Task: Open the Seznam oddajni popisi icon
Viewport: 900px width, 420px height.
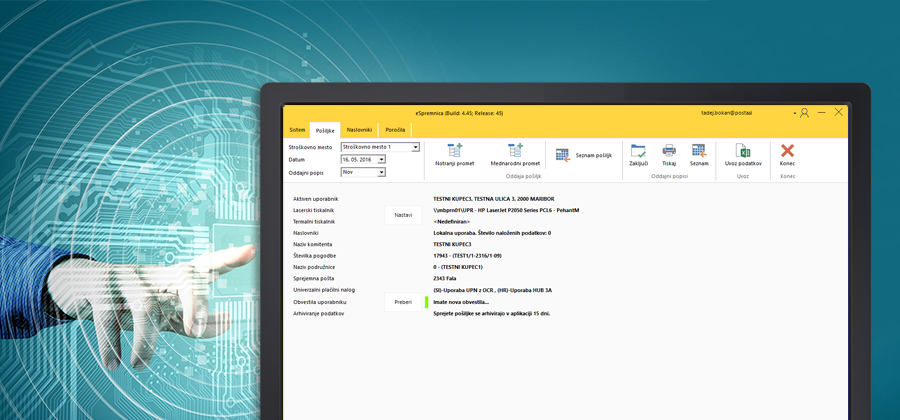Action: point(699,151)
